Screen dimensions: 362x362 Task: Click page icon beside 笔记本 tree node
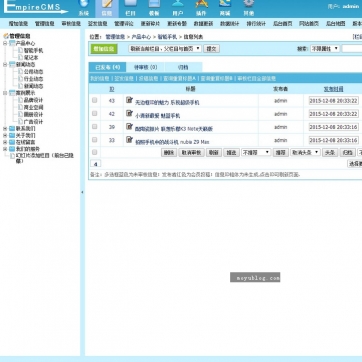pos(20,57)
